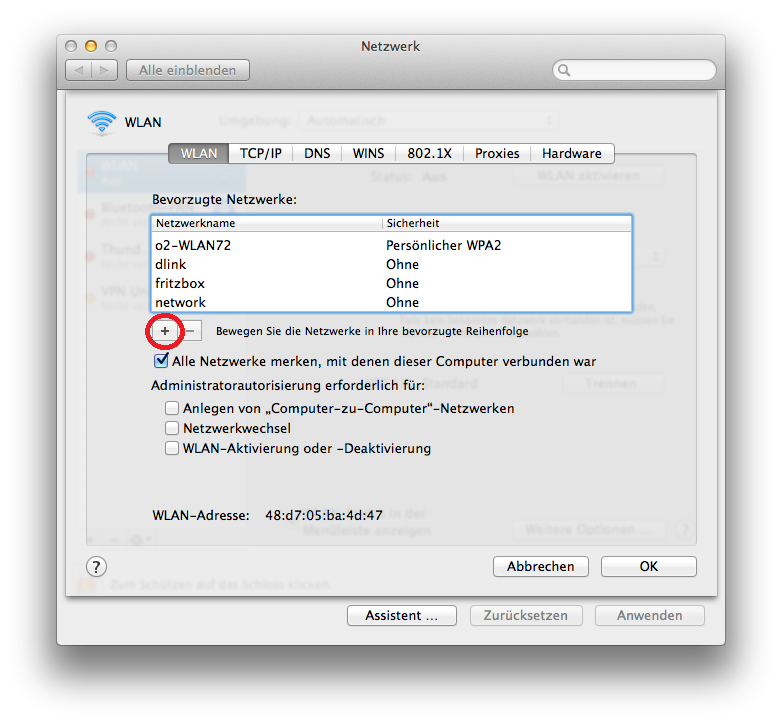Click the yellow minimize window button
The width and height of the screenshot is (782, 724).
[x=91, y=46]
